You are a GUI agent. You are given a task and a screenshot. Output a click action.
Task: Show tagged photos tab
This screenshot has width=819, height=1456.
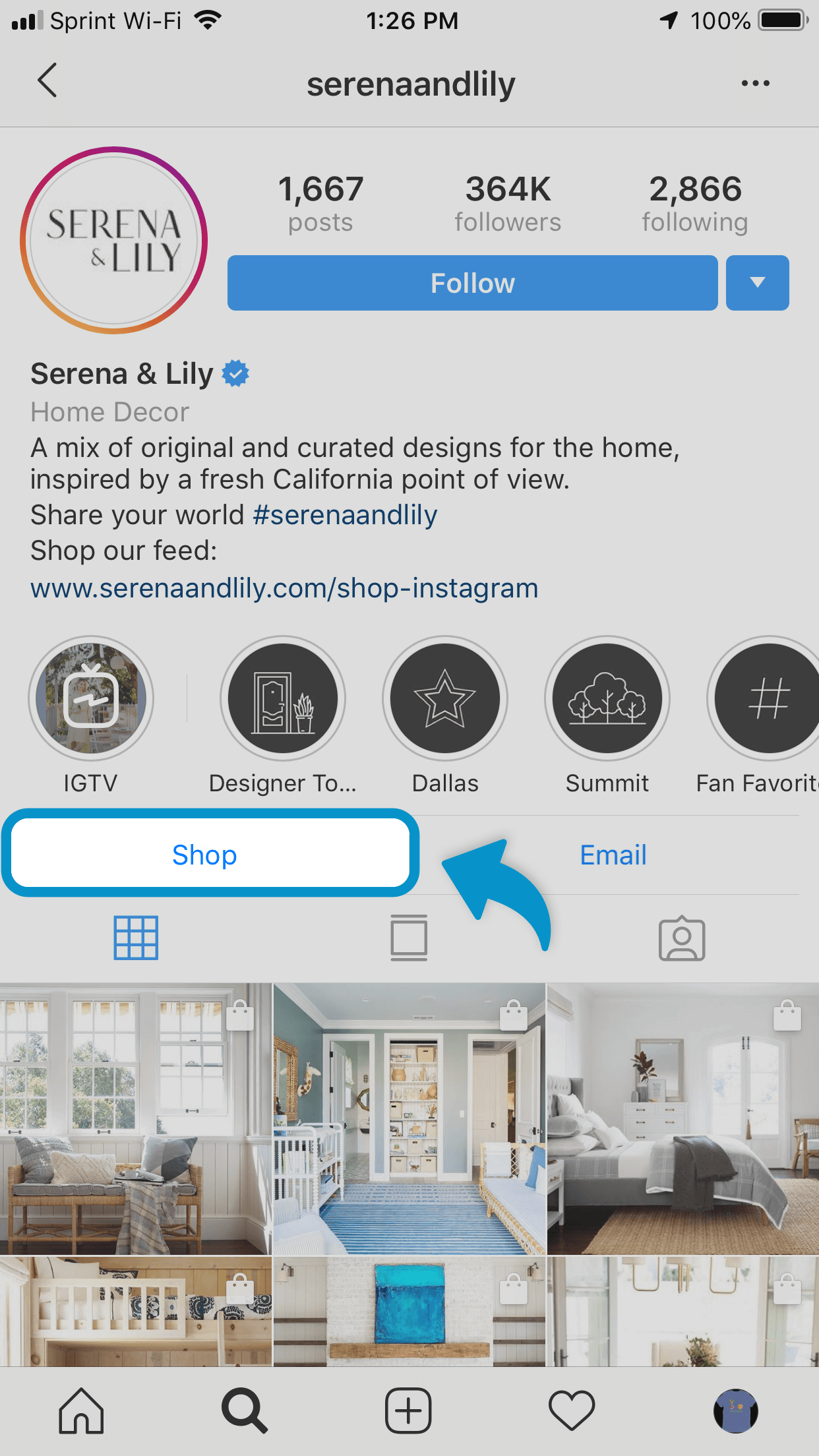(x=682, y=938)
